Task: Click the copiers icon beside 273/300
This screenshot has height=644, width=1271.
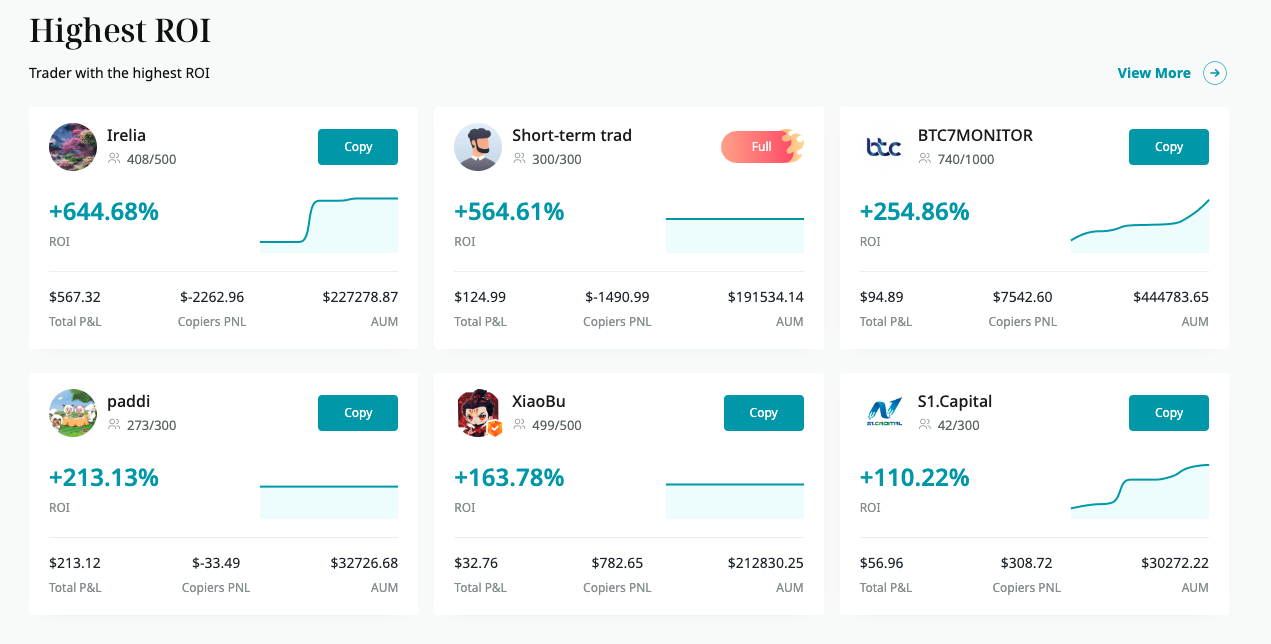Action: pos(115,424)
